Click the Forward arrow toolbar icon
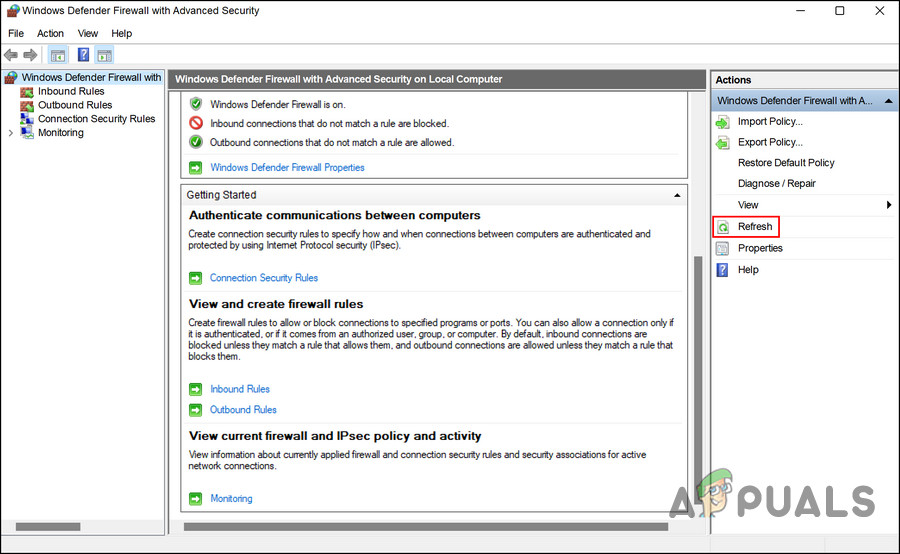The height and width of the screenshot is (554, 900). click(30, 55)
